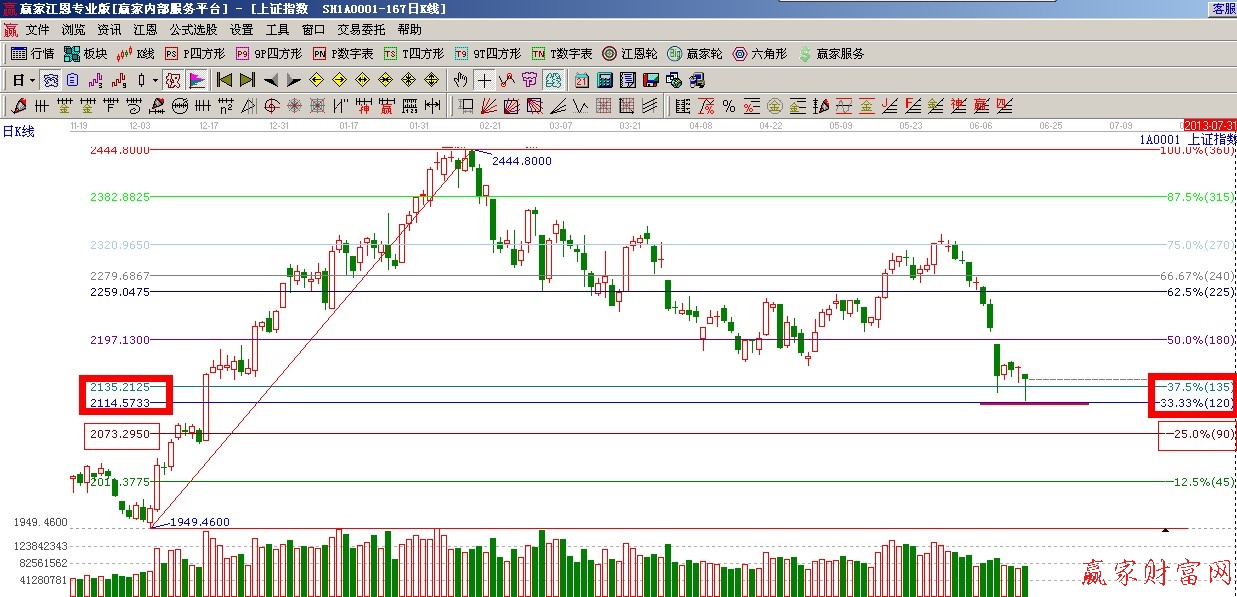The image size is (1237, 597).
Task: Open the 交易委托 menu
Action: 361,30
